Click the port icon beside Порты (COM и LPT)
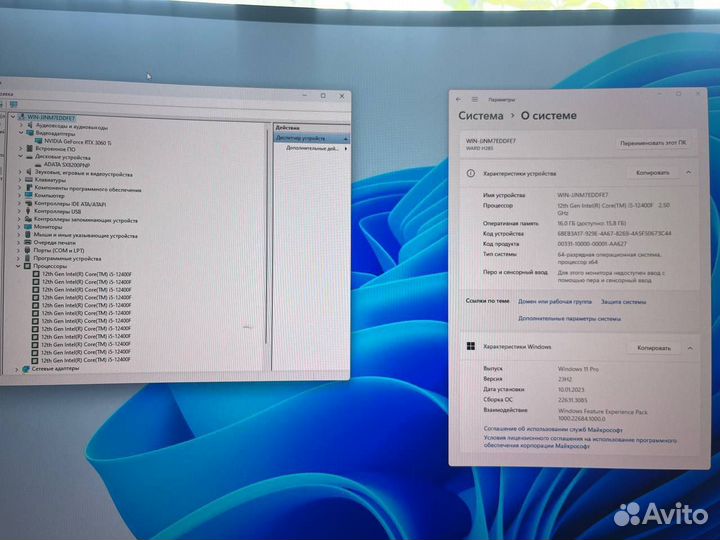The image size is (720, 540). click(x=28, y=250)
